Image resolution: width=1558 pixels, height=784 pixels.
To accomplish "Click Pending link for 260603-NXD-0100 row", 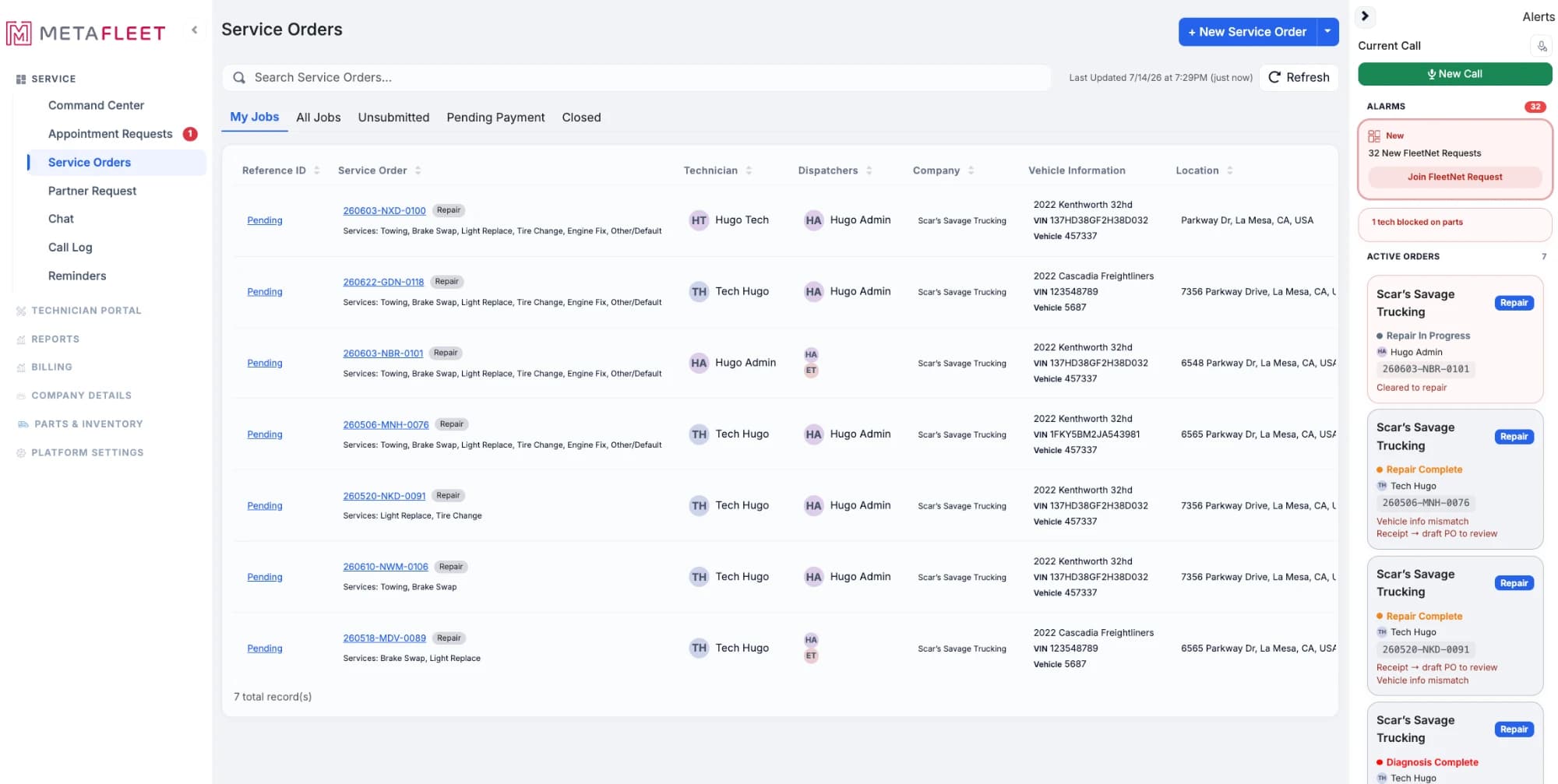I will pyautogui.click(x=265, y=220).
